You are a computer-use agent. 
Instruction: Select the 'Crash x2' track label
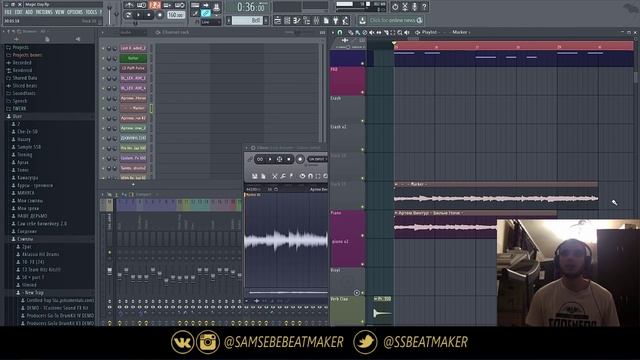338,127
